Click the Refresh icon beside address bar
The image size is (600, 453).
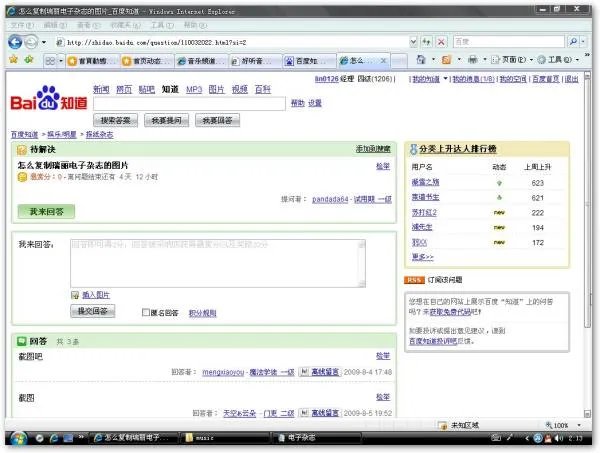(x=427, y=42)
